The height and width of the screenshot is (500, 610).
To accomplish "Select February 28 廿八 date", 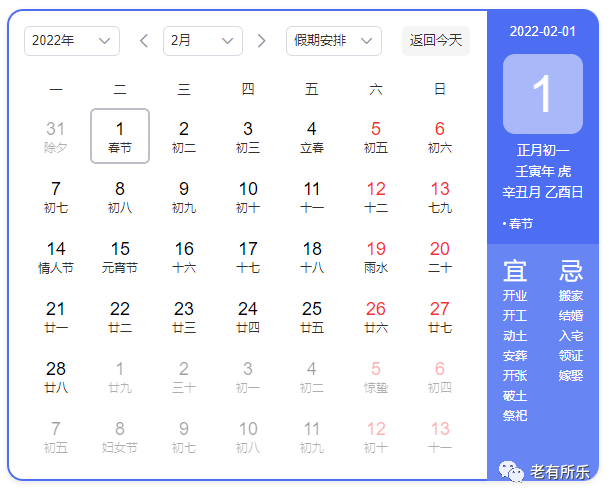I will [x=56, y=377].
